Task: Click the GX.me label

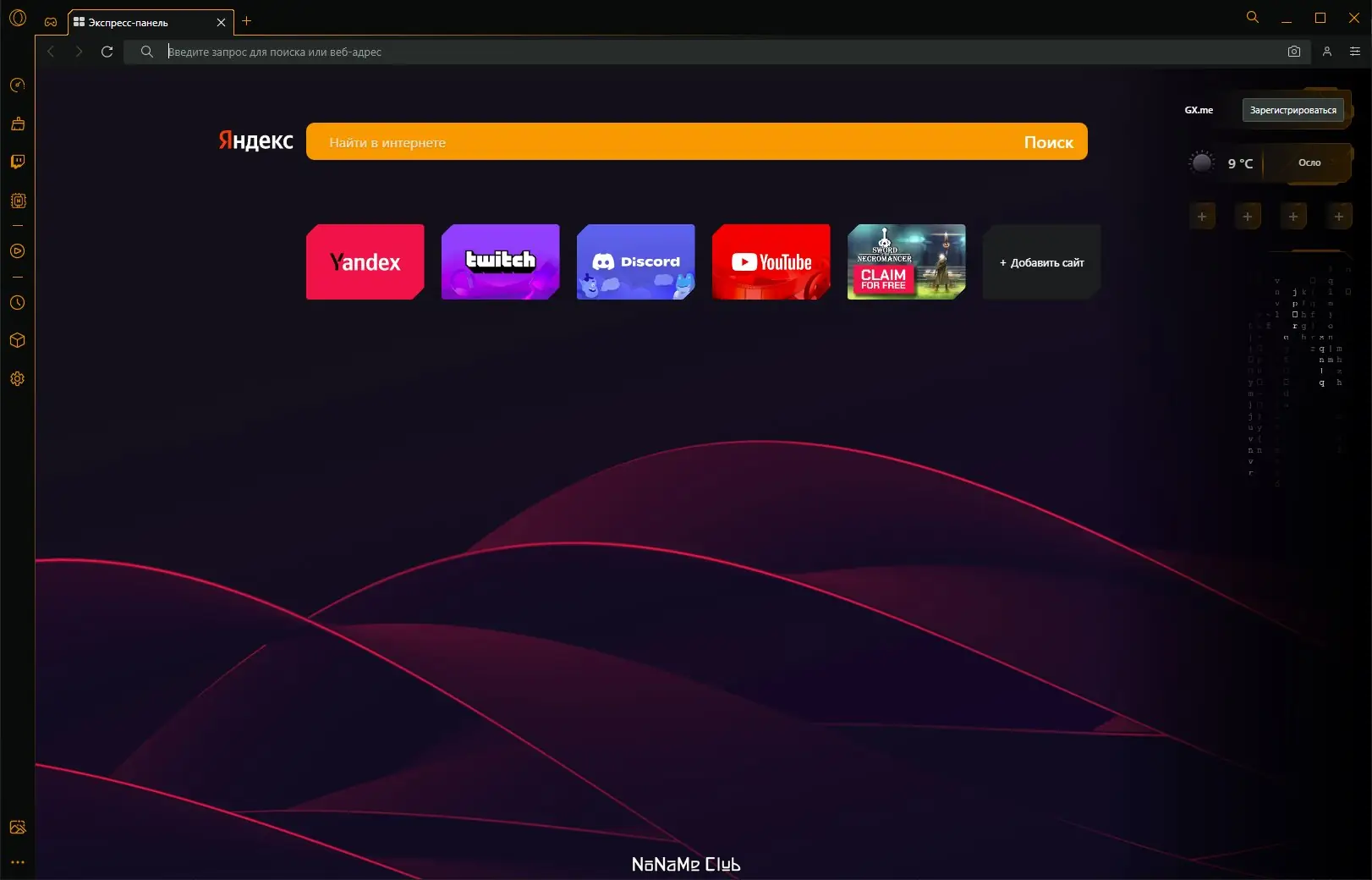Action: [1199, 110]
